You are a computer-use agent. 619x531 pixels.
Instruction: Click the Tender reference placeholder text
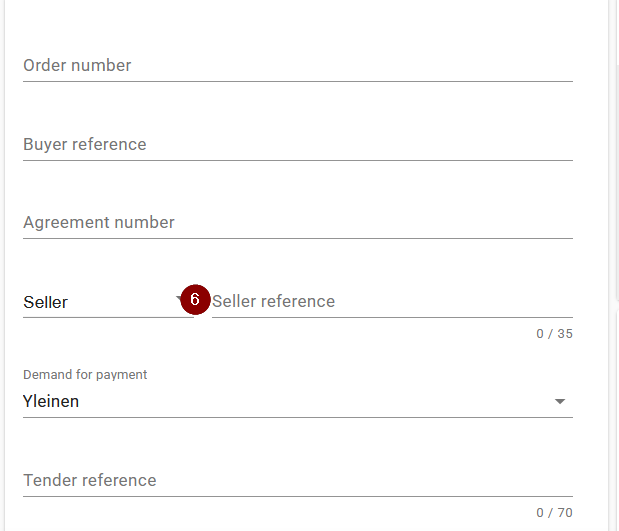(90, 480)
